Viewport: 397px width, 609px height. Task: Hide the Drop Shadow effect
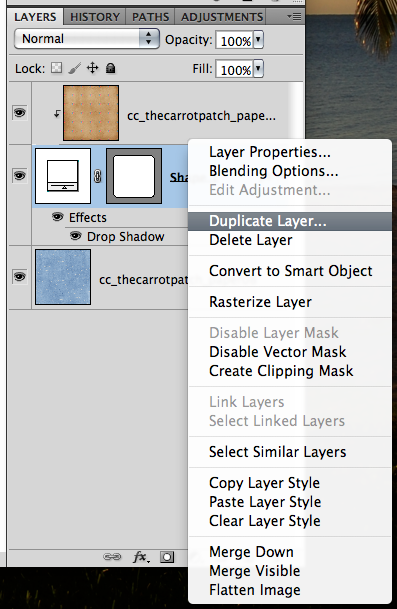coord(75,236)
